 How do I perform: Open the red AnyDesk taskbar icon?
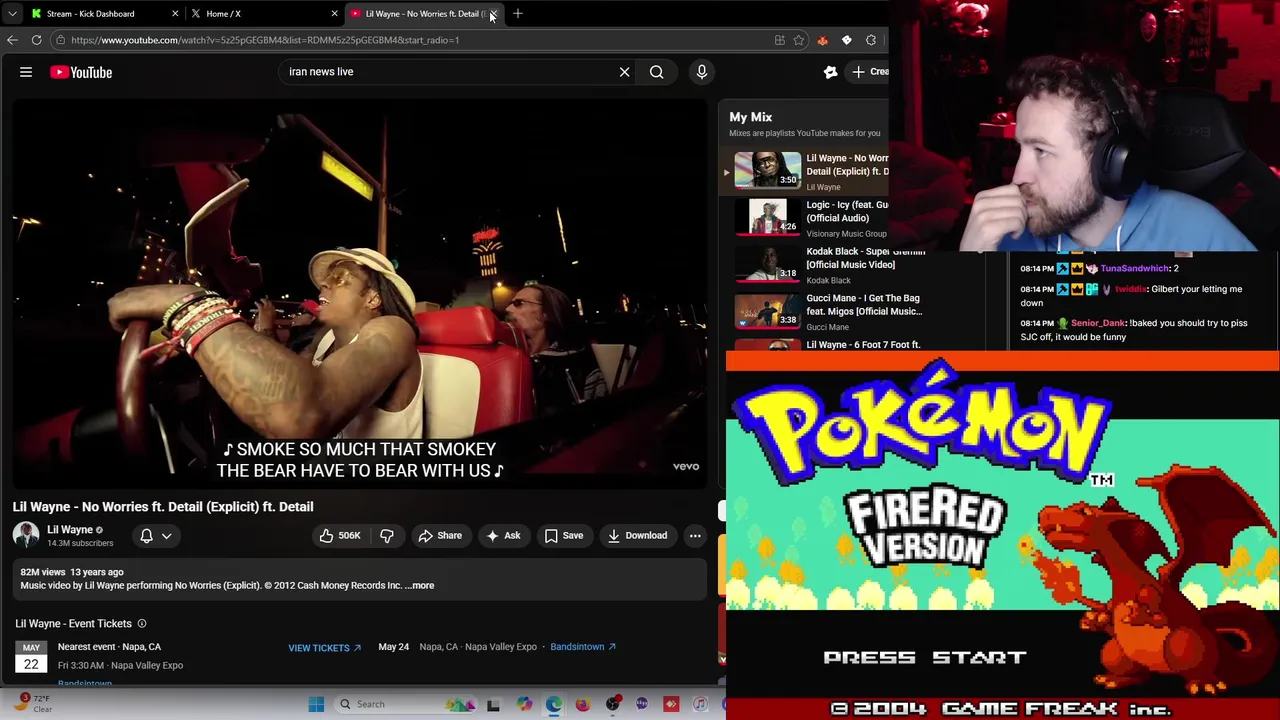coord(671,704)
